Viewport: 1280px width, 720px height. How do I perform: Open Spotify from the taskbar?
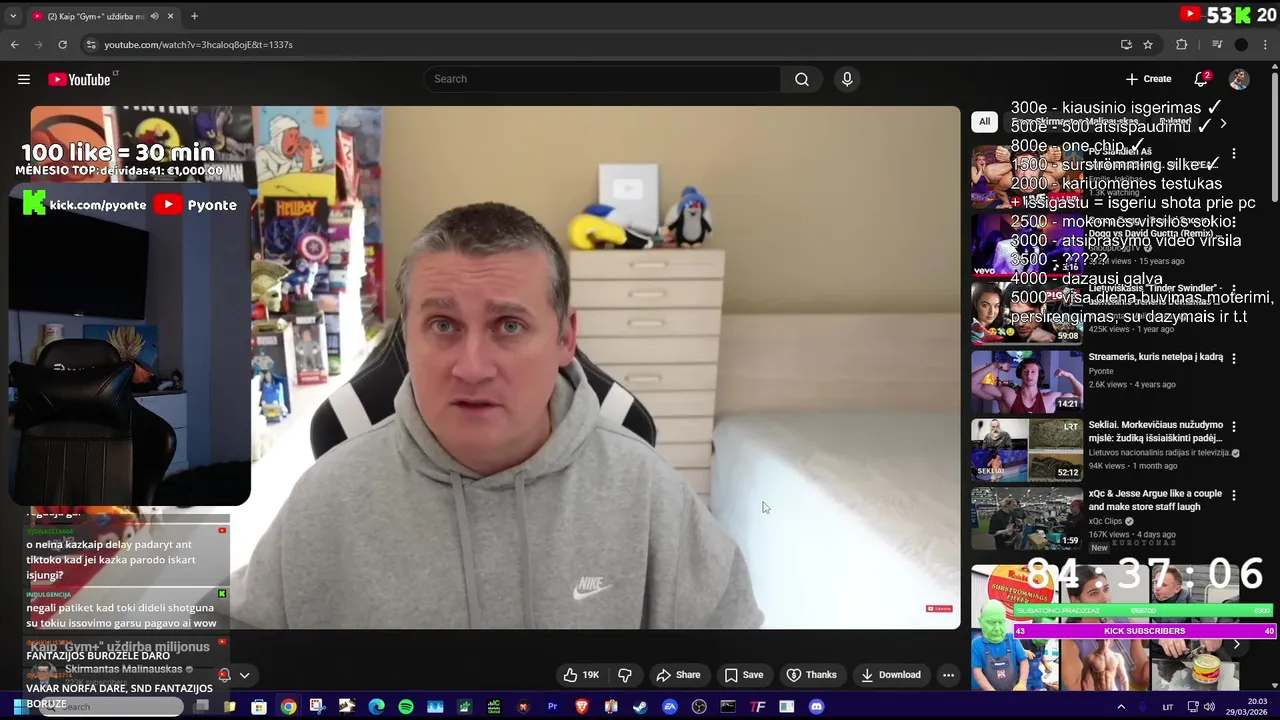(406, 707)
